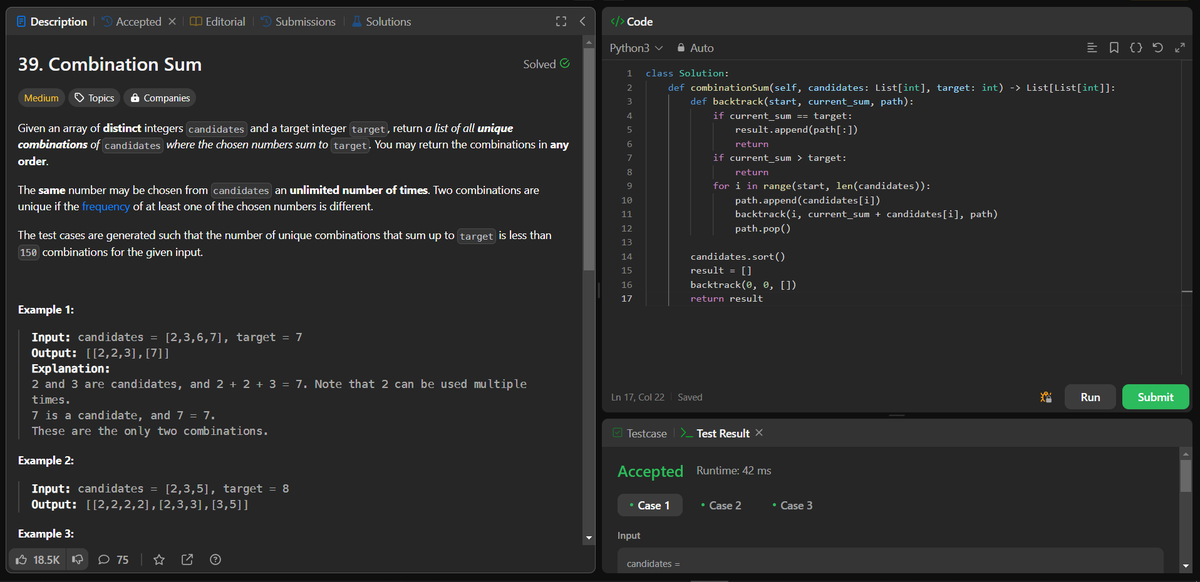1200x582 pixels.
Task: Click the share external link icon
Action: (187, 560)
